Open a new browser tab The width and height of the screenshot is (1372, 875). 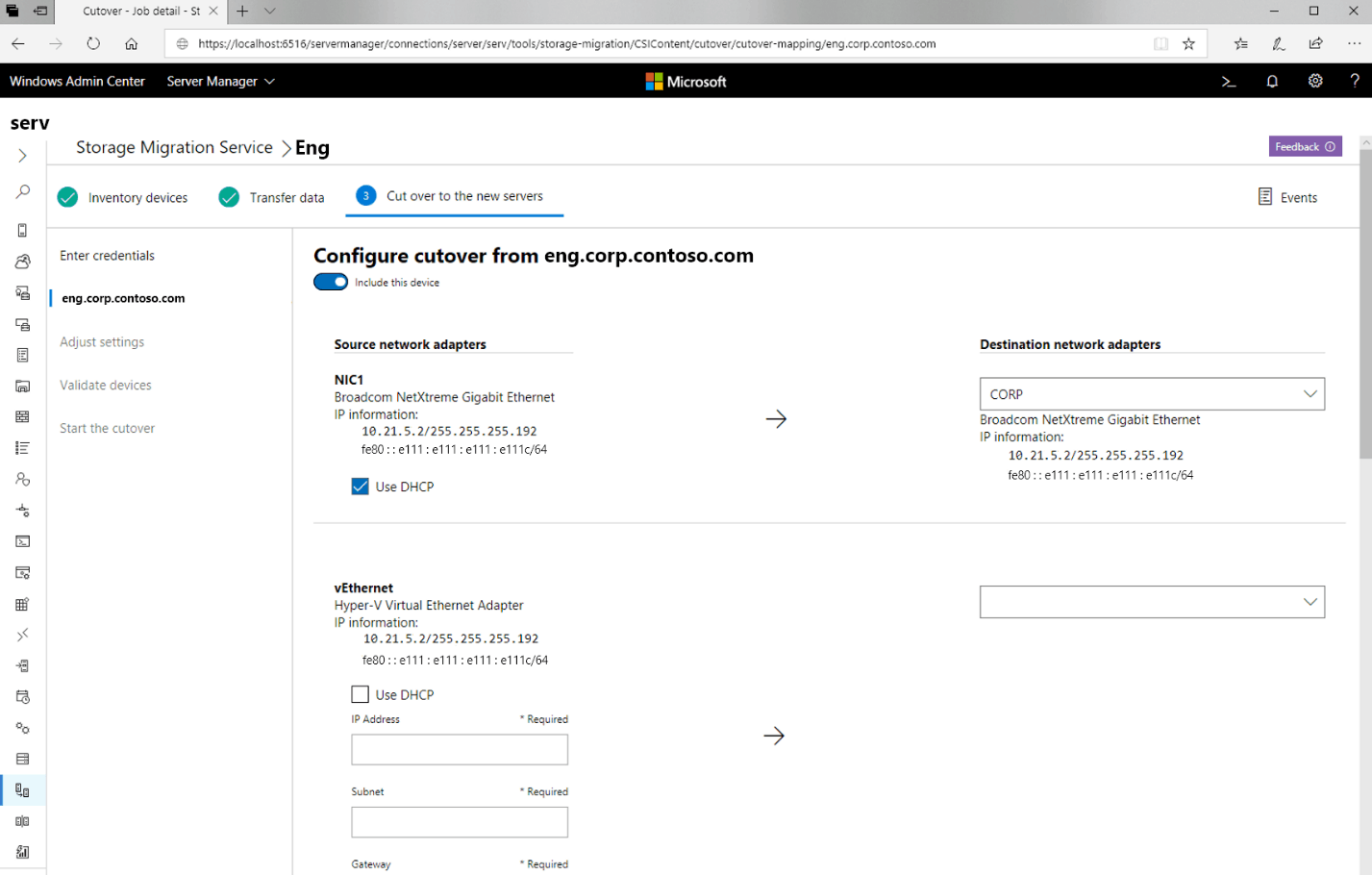click(x=242, y=12)
